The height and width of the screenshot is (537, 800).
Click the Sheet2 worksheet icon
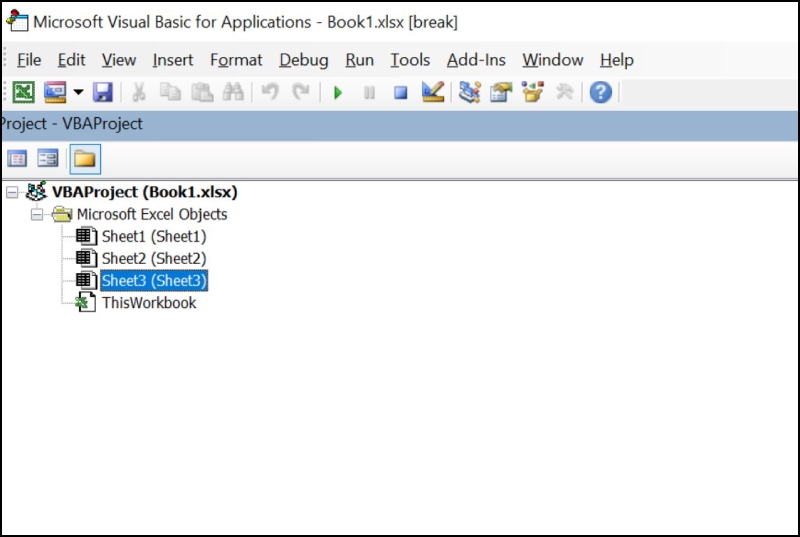coord(86,259)
